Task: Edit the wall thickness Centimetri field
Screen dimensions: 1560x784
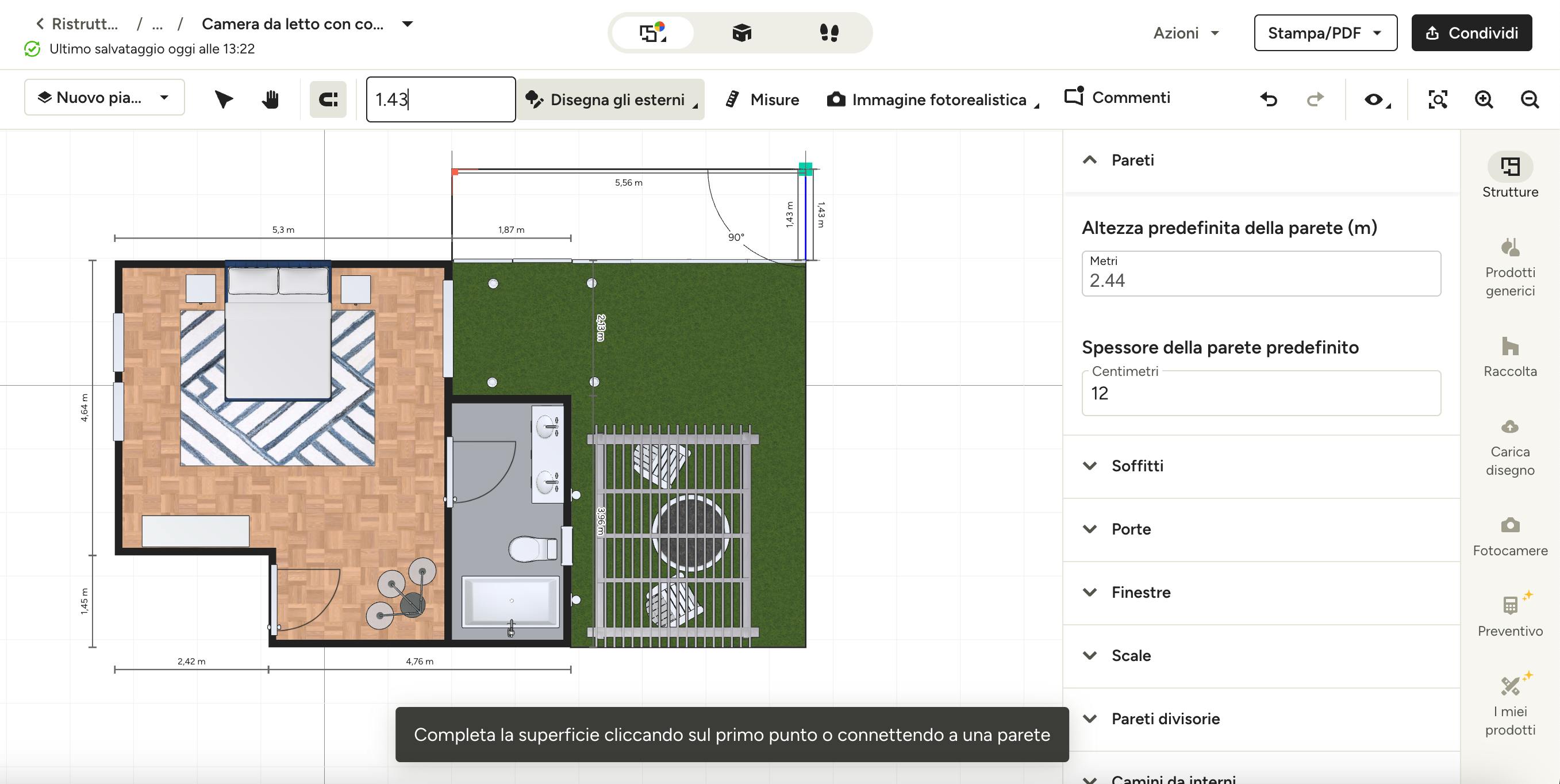Action: click(x=1261, y=393)
